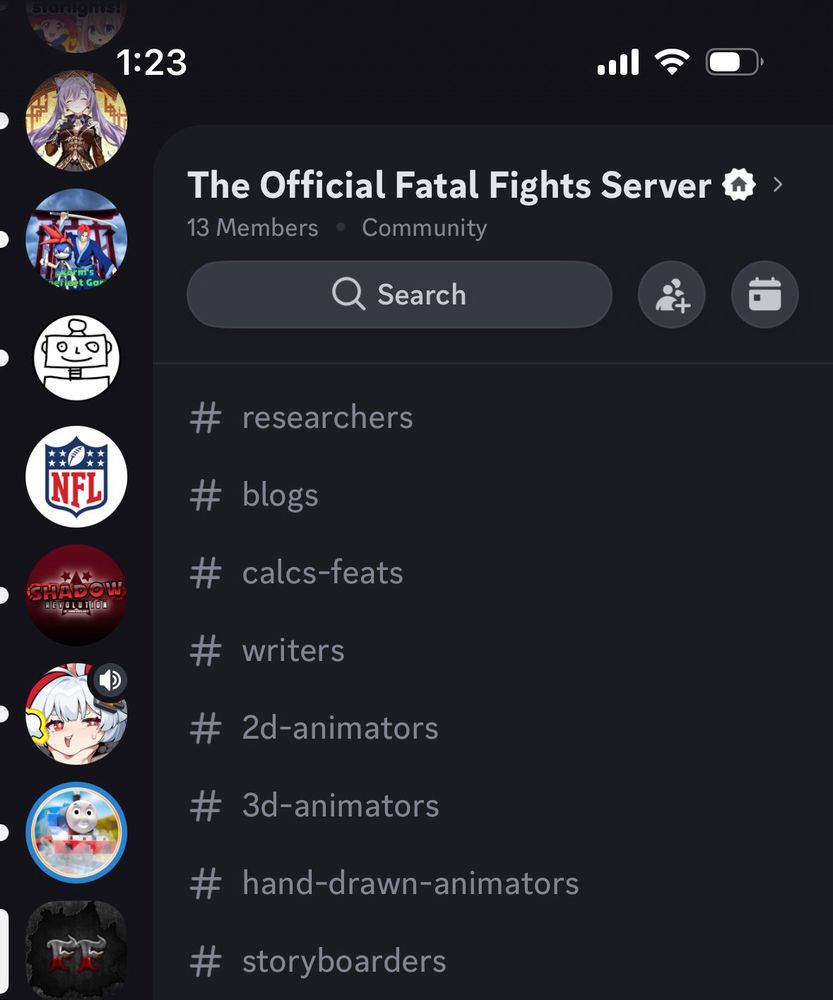
Task: Tap The Official Fatal Fights Server title
Action: [449, 185]
